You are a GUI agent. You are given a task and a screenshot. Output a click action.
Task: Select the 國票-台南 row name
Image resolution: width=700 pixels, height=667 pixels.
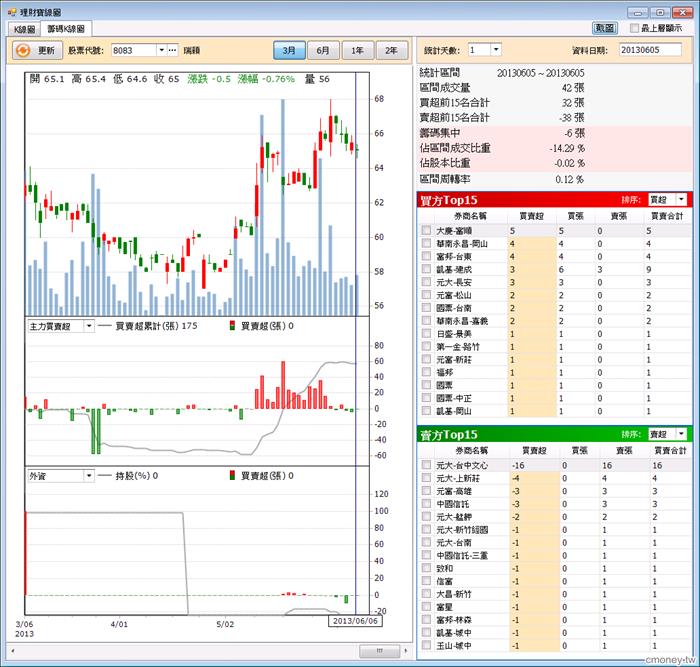pyautogui.click(x=454, y=308)
